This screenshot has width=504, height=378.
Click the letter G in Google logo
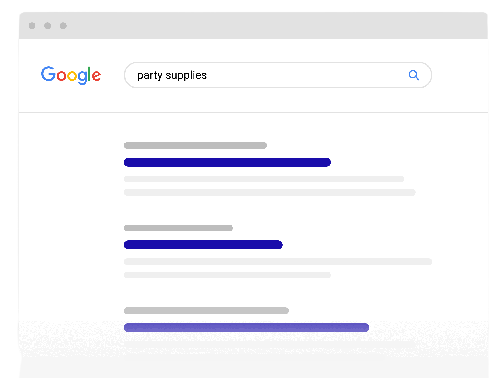pos(48,74)
